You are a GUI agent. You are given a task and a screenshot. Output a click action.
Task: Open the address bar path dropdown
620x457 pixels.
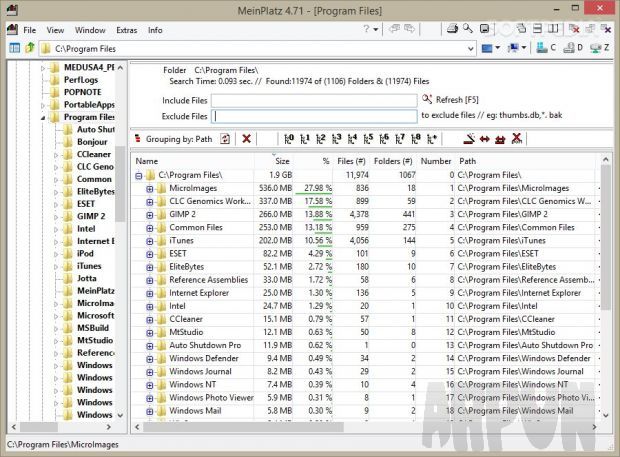471,49
